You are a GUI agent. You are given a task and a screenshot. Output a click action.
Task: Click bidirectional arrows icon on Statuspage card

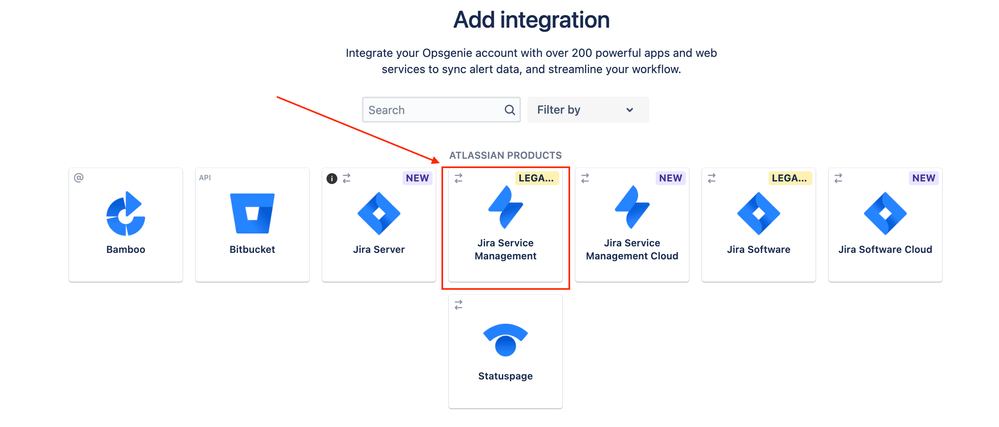tap(458, 305)
